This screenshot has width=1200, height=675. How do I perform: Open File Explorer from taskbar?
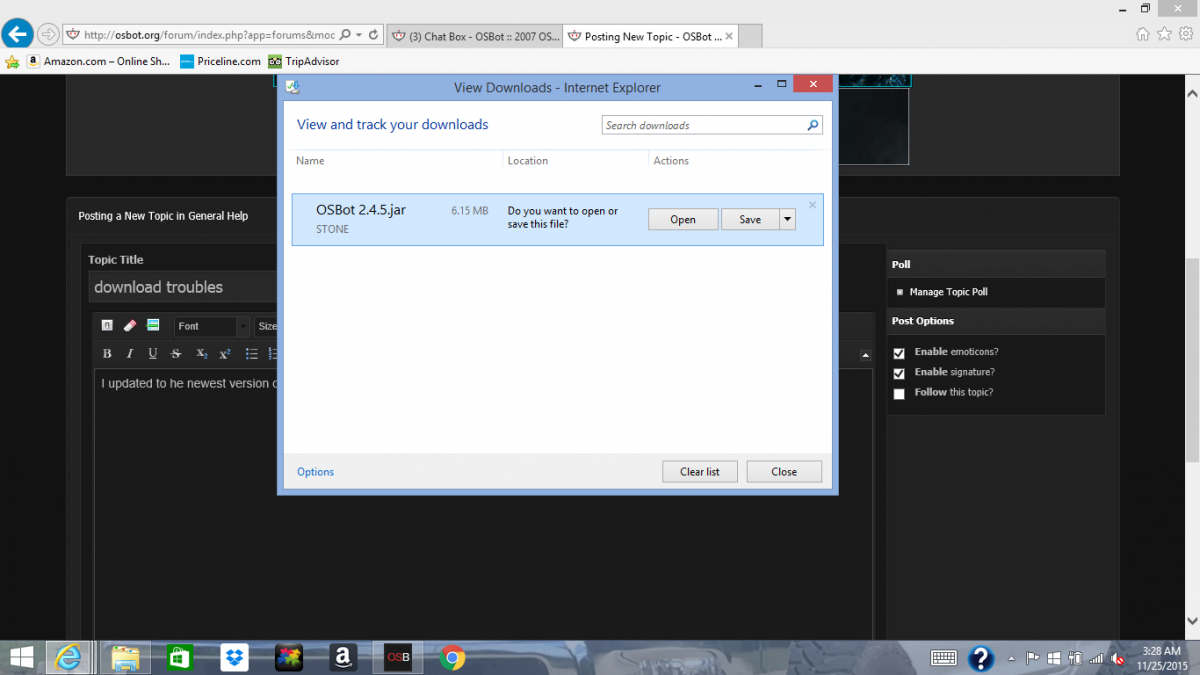pyautogui.click(x=125, y=658)
